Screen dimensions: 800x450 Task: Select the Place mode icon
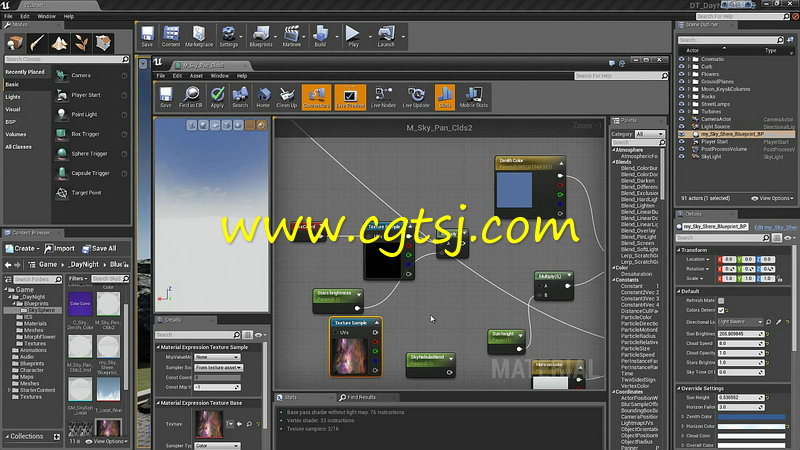click(x=15, y=43)
